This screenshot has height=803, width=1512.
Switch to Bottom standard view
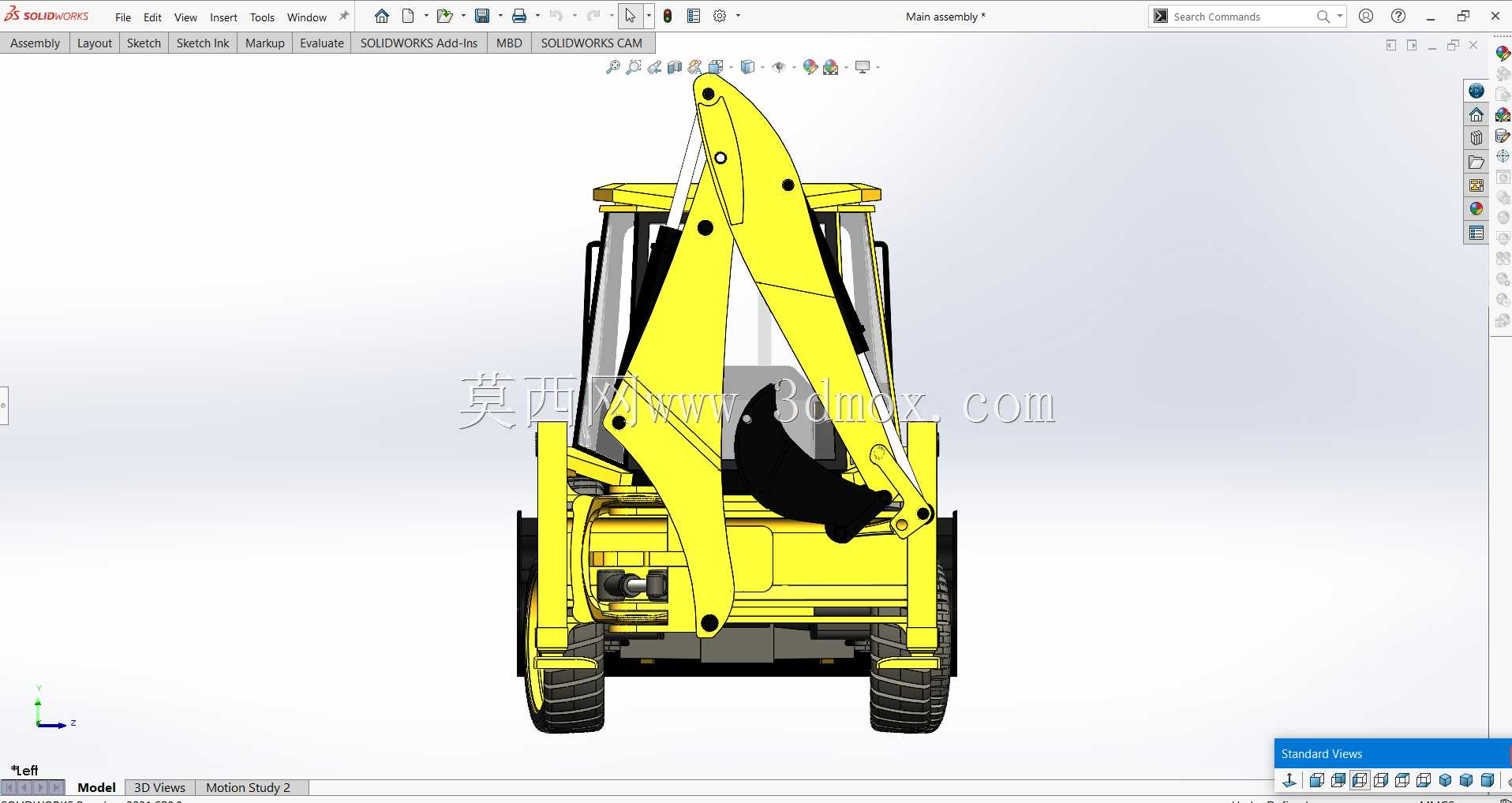[1424, 780]
